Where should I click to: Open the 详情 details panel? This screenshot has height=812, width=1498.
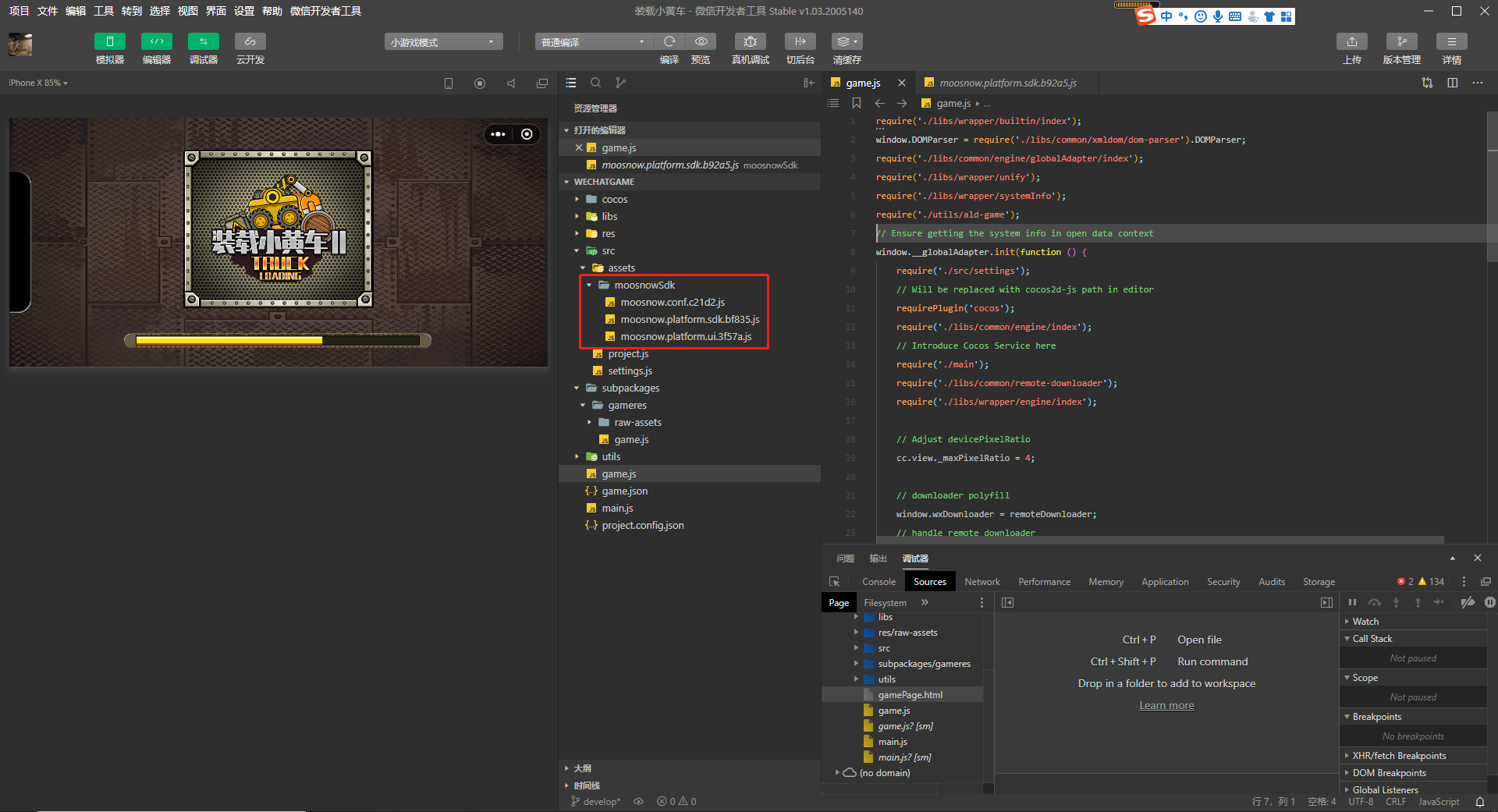[1451, 41]
